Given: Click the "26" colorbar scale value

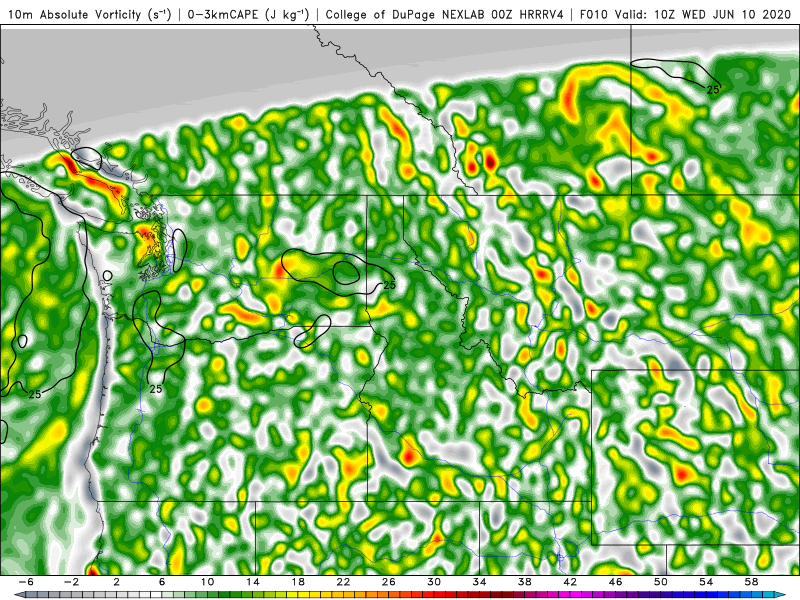Looking at the screenshot, I should [x=389, y=582].
